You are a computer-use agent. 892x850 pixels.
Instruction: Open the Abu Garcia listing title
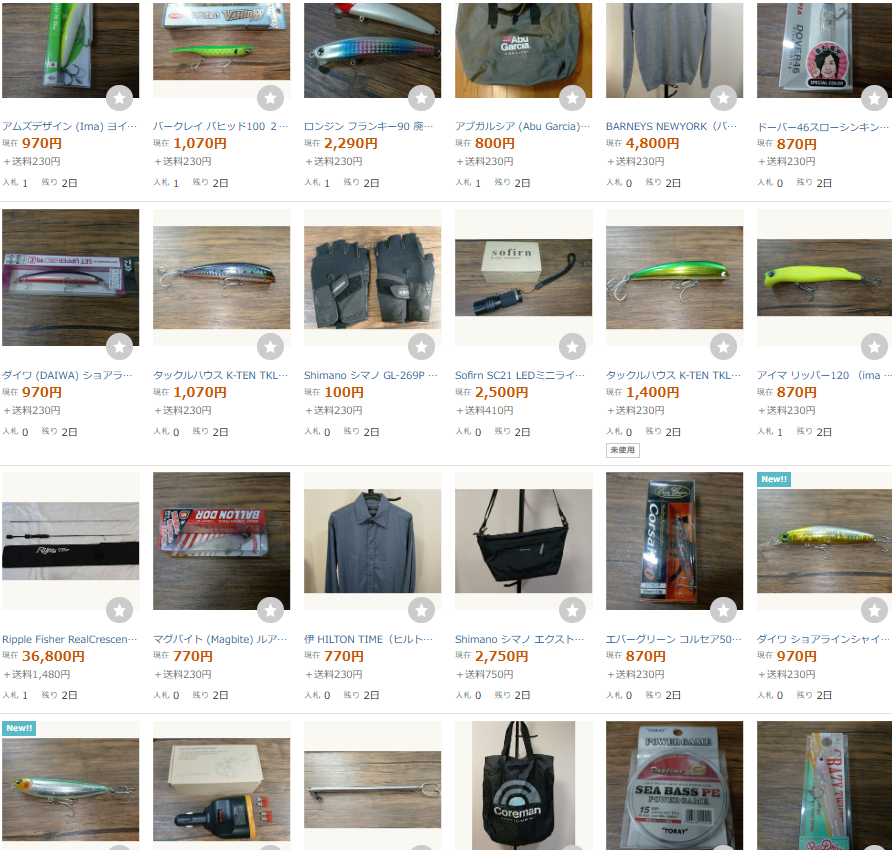[522, 126]
